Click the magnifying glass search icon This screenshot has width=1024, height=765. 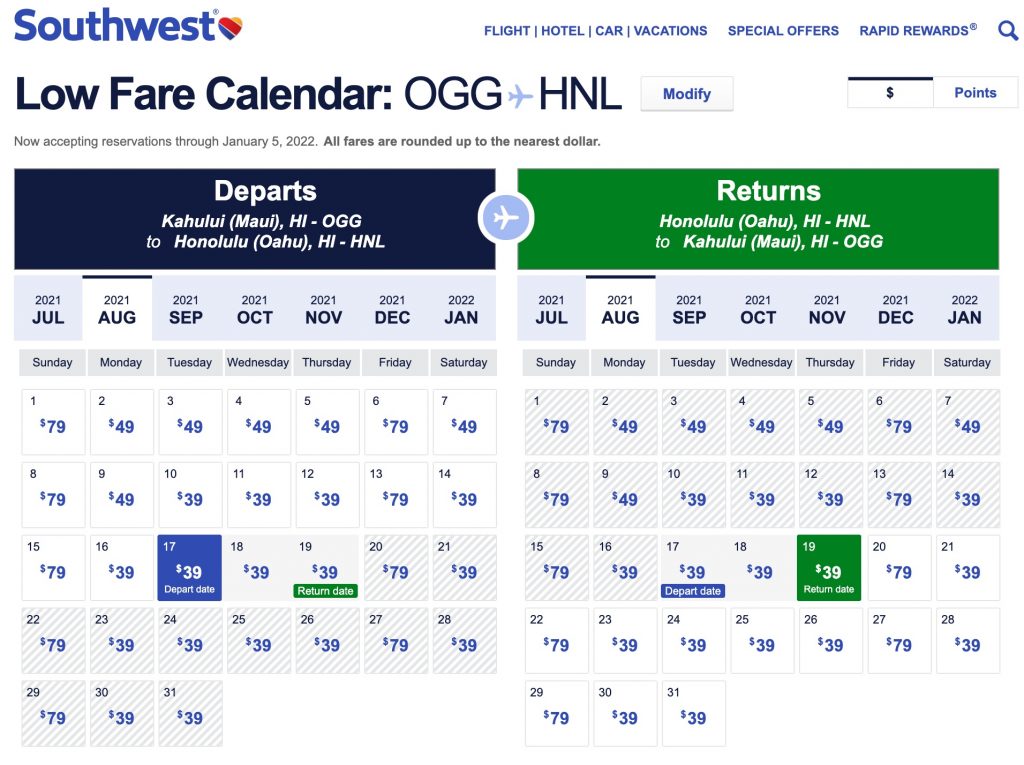point(1008,31)
